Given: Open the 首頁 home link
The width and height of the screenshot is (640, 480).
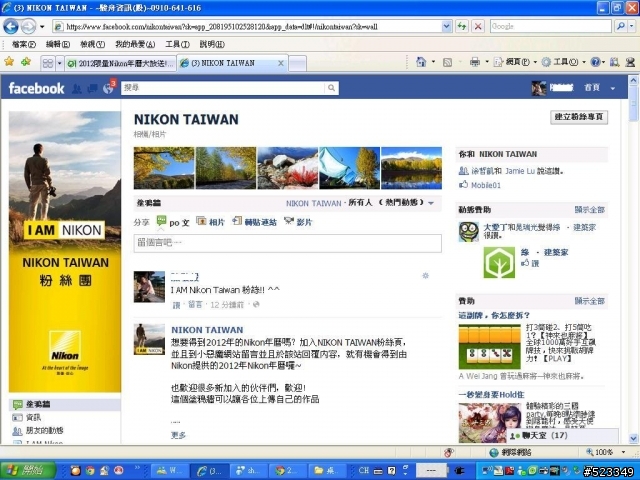Looking at the screenshot, I should (x=592, y=88).
